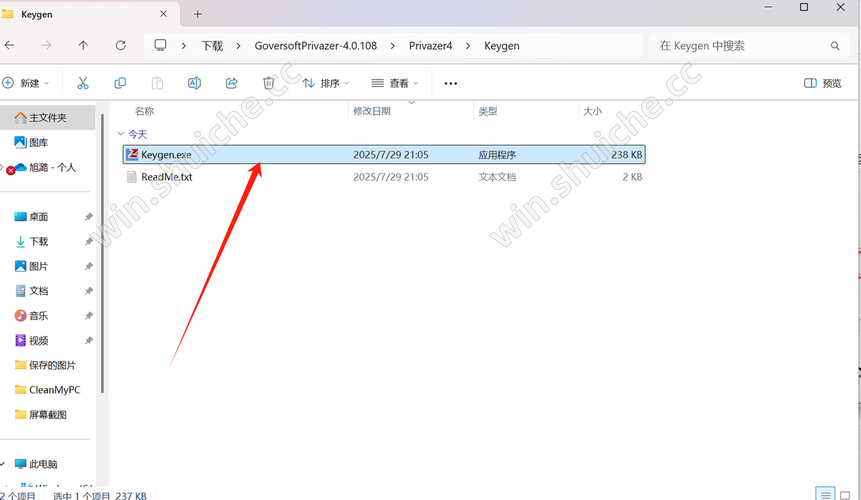Sort by the 类型 column header

[488, 111]
